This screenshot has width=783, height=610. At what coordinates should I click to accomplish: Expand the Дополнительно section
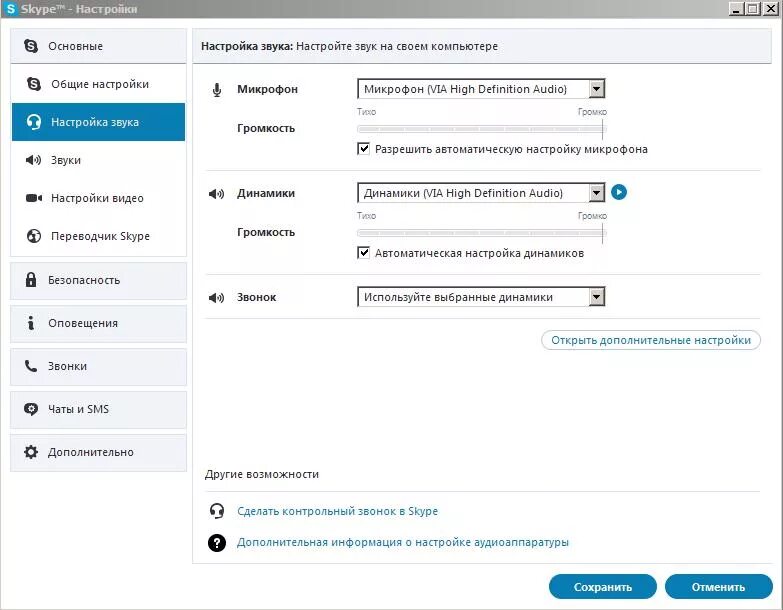(98, 452)
